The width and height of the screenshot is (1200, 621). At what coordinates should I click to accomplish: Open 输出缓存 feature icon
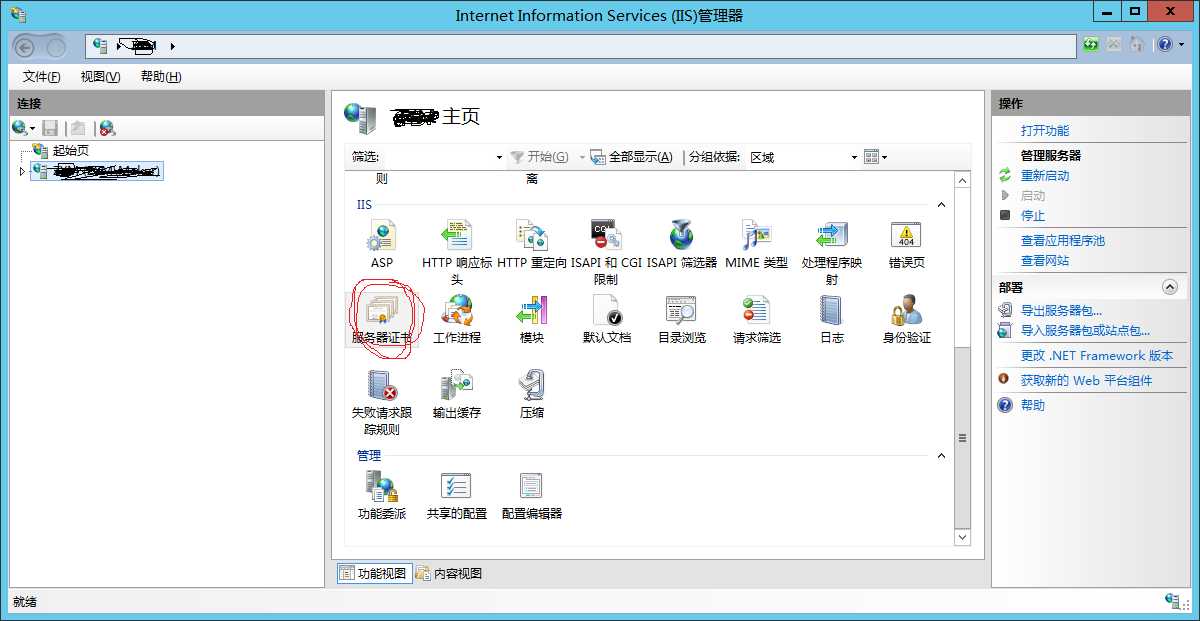(457, 394)
